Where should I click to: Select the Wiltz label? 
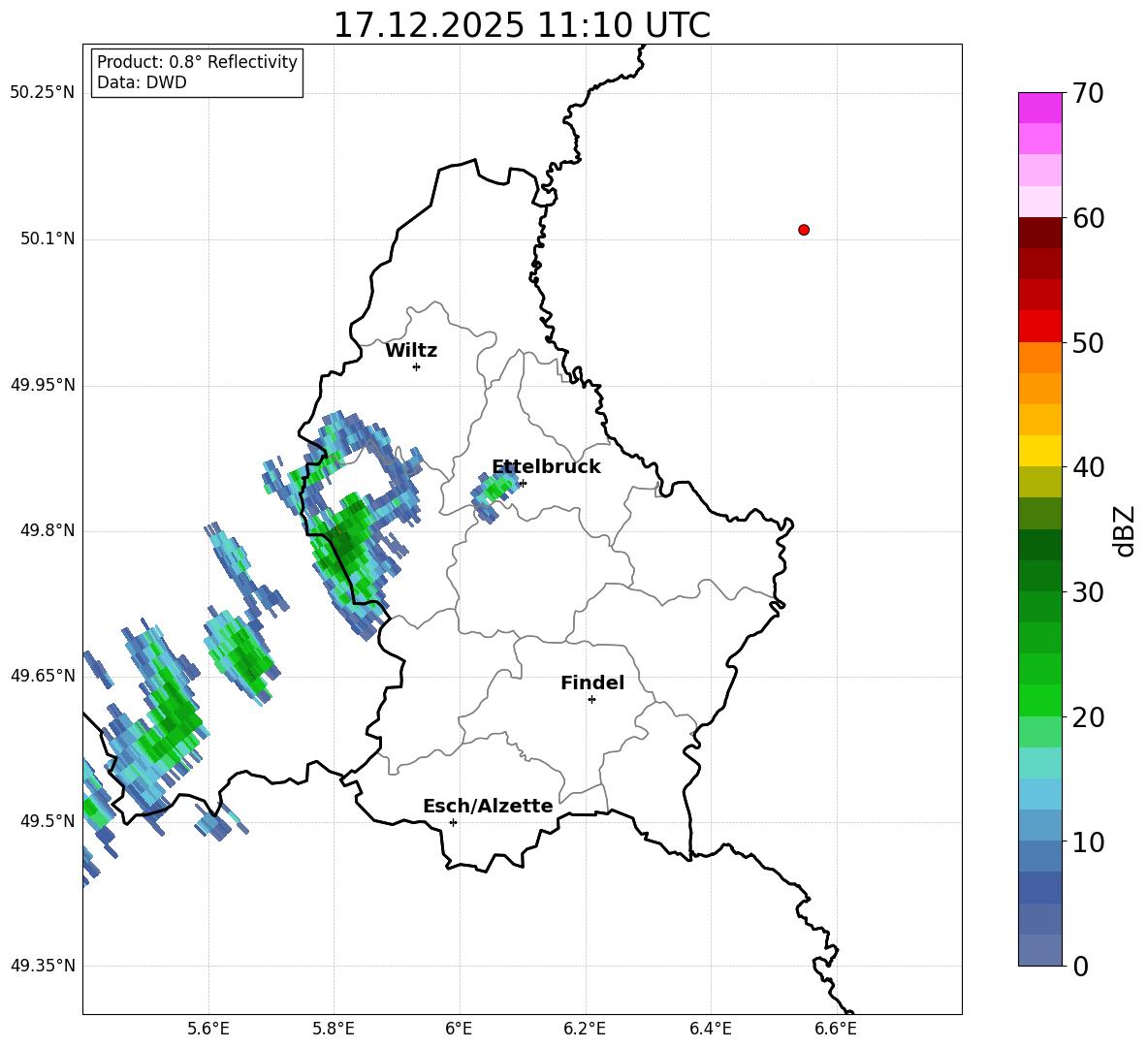click(x=411, y=351)
